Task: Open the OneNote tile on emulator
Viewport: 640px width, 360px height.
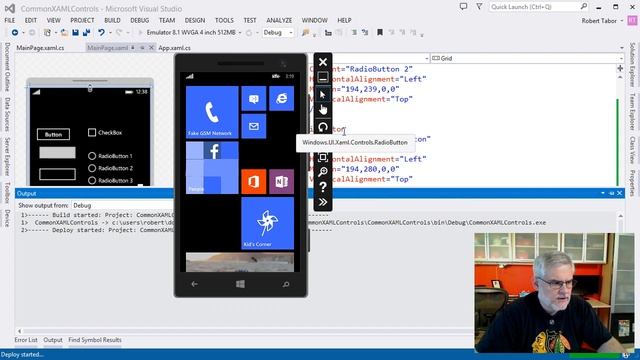Action: click(281, 181)
